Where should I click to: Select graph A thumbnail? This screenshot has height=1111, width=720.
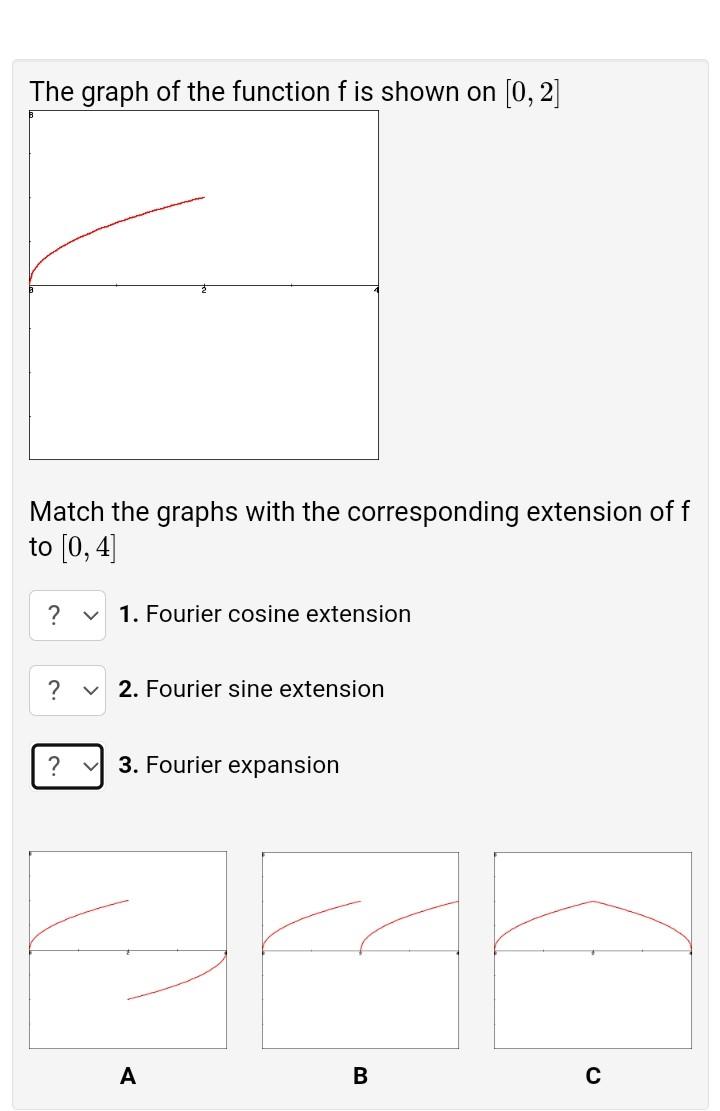[x=128, y=948]
